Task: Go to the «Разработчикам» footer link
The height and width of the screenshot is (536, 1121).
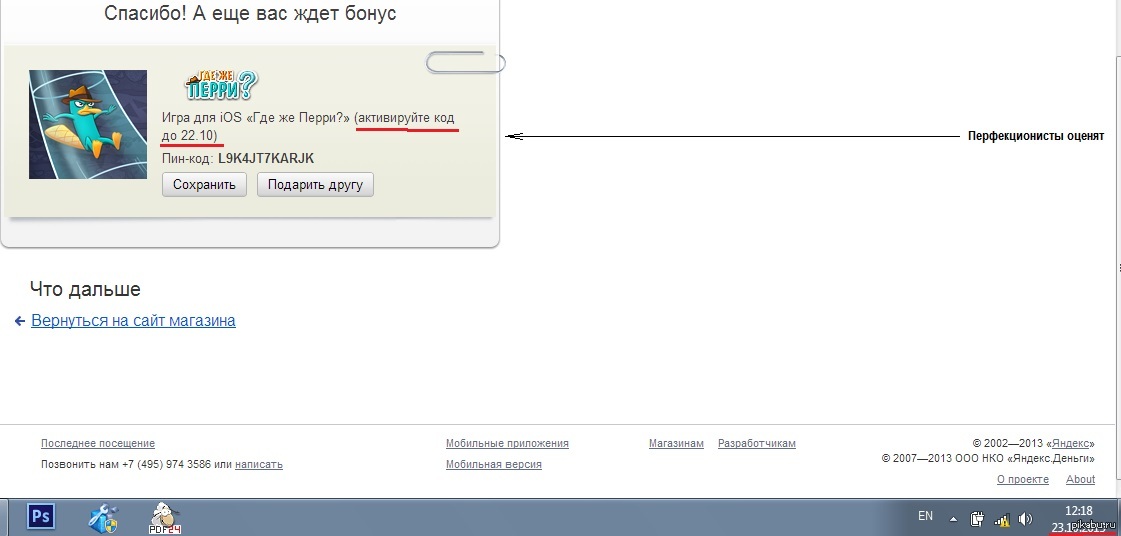Action: pyautogui.click(x=757, y=443)
